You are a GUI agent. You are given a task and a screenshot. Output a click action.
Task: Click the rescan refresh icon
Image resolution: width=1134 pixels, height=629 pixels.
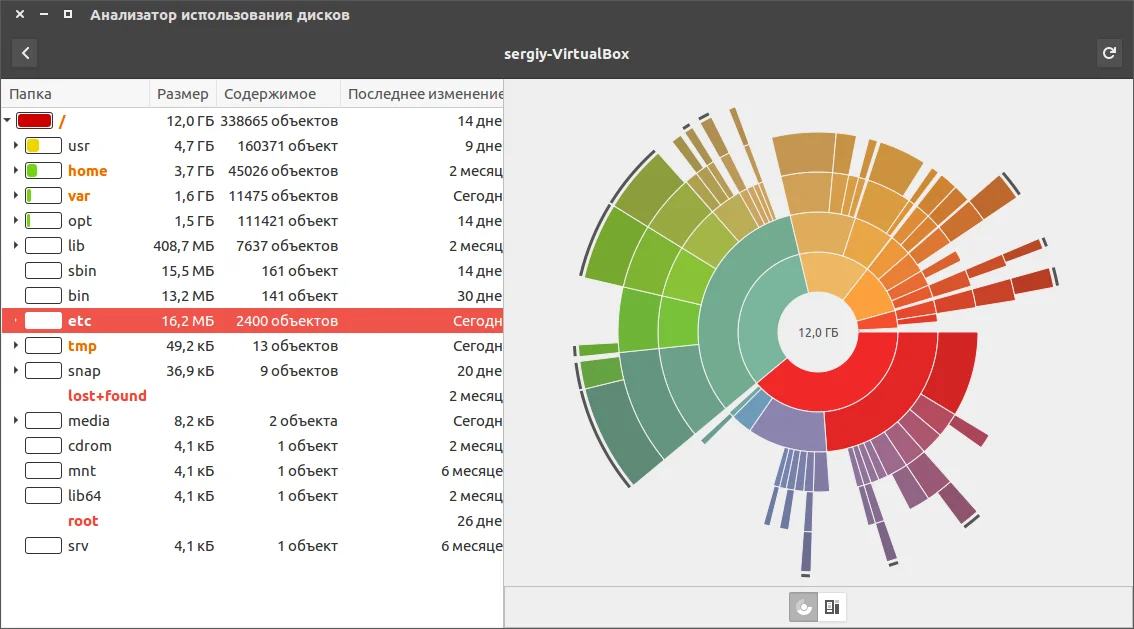pyautogui.click(x=1108, y=53)
